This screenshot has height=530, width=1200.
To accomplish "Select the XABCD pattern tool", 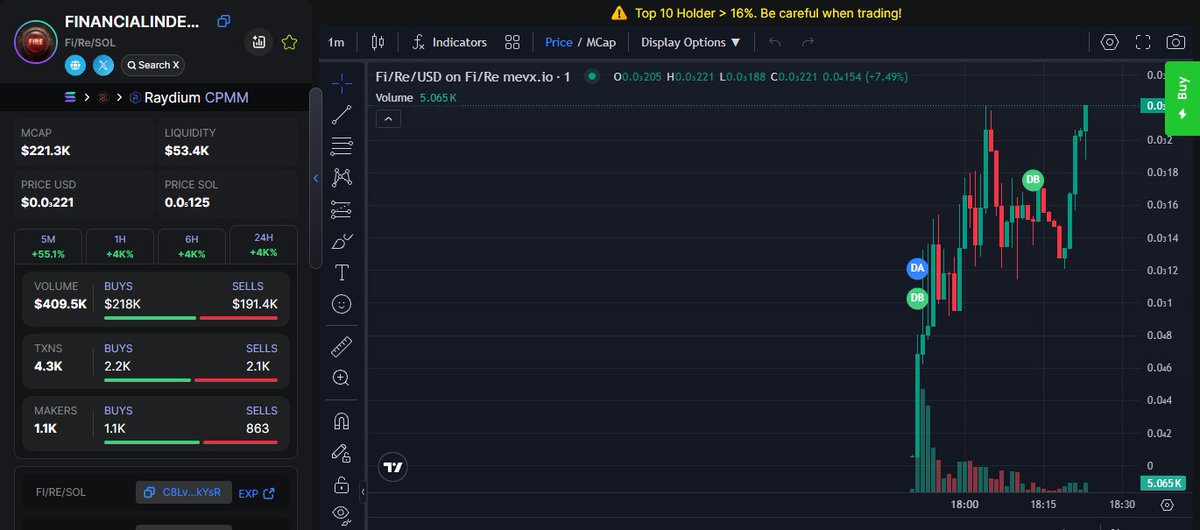I will (342, 178).
